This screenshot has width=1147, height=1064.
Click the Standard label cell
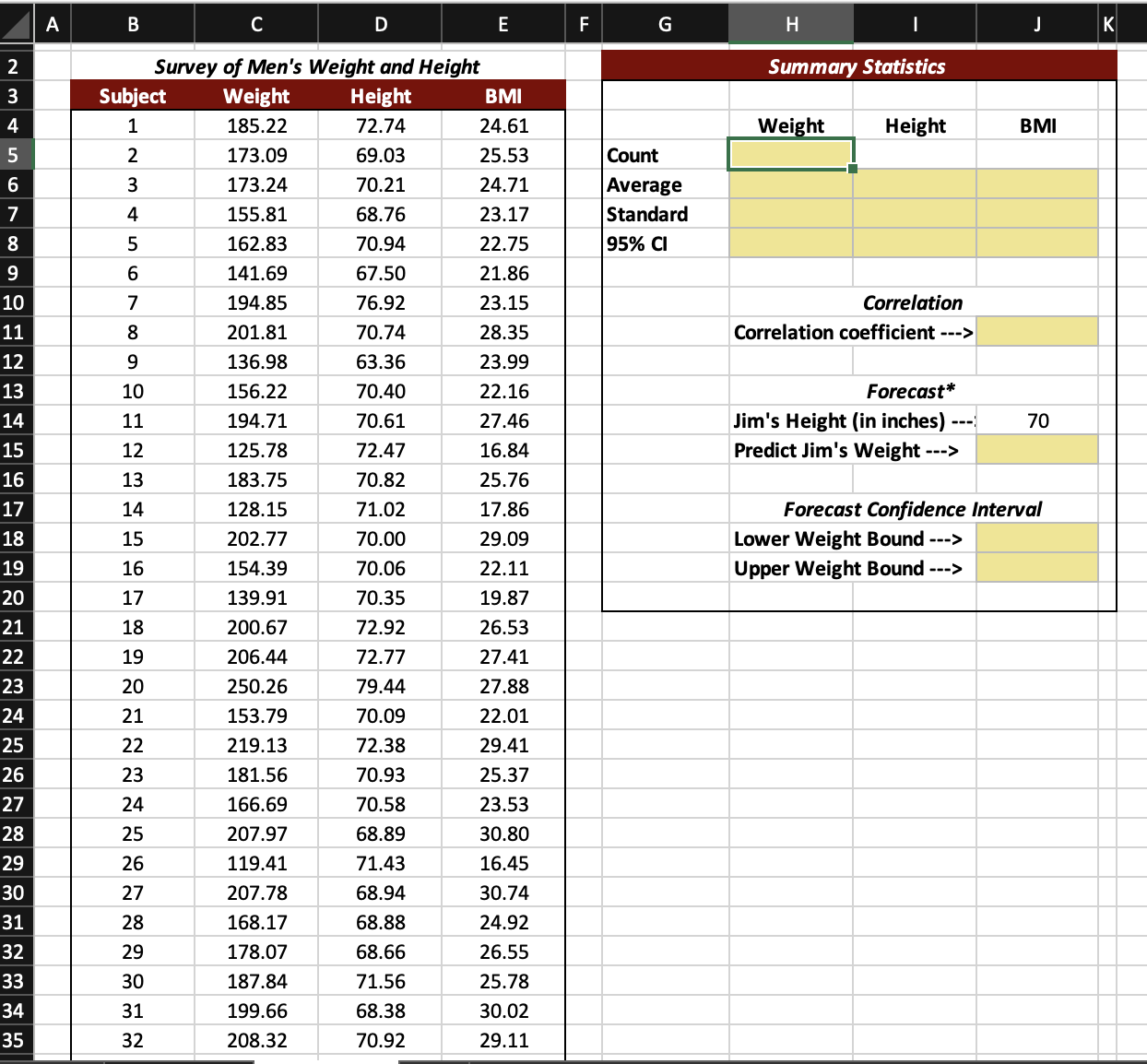[646, 214]
